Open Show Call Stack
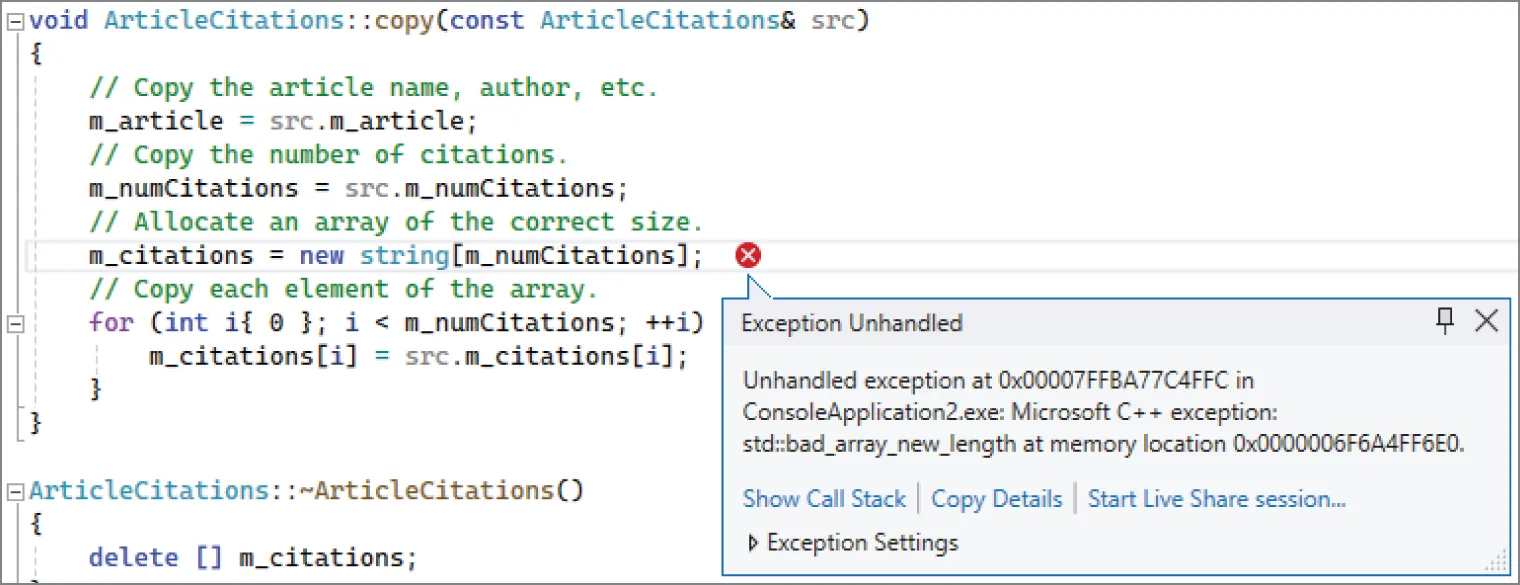 824,498
